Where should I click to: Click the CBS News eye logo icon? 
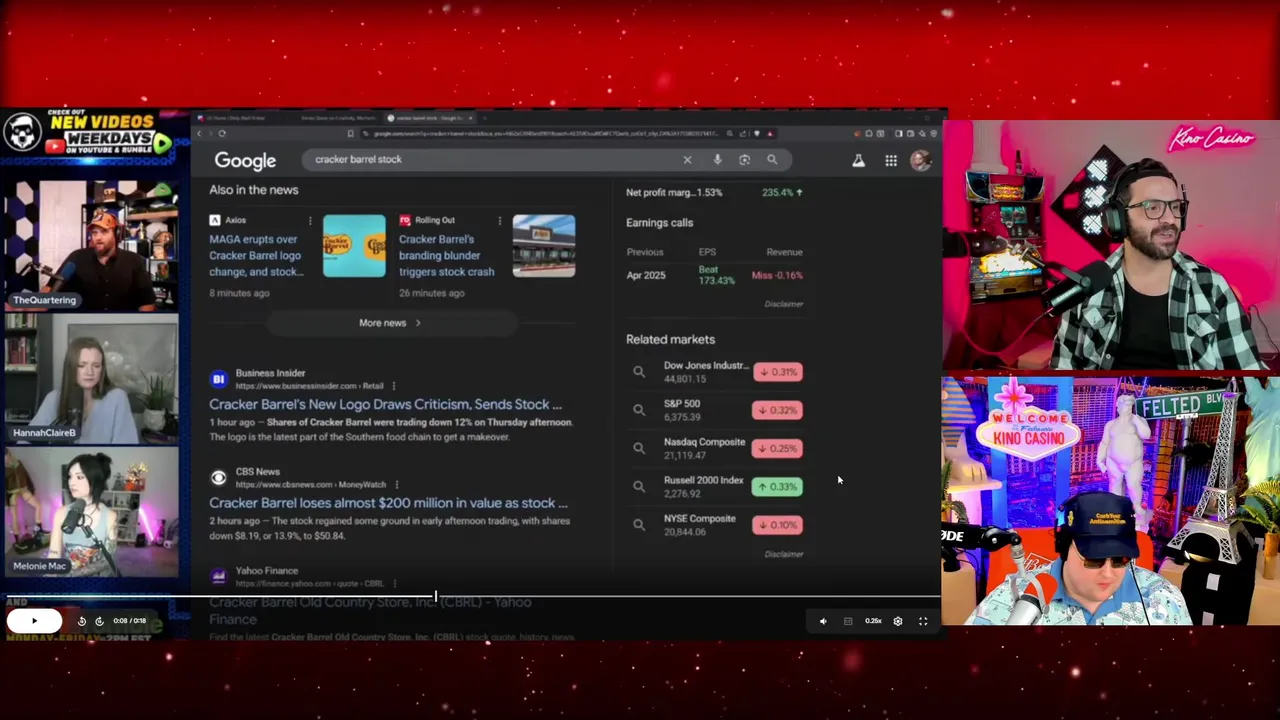tap(218, 478)
